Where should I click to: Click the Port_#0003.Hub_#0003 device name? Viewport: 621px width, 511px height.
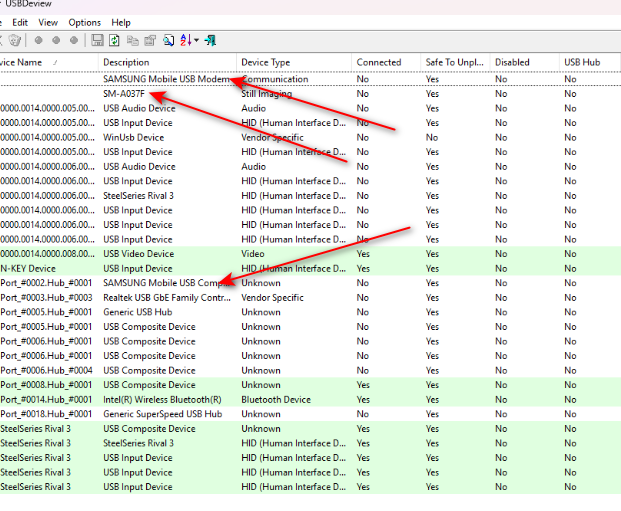pos(46,297)
